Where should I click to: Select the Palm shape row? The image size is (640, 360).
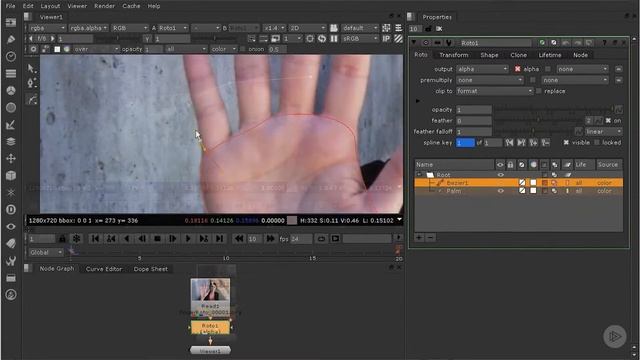(x=518, y=191)
